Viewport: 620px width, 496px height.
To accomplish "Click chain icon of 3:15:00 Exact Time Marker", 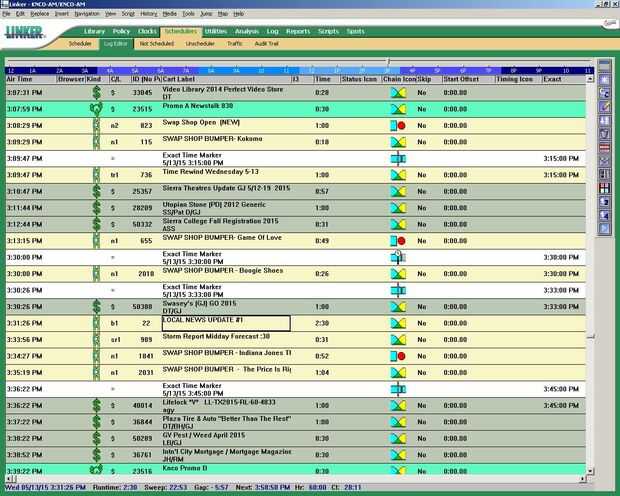I will point(398,158).
